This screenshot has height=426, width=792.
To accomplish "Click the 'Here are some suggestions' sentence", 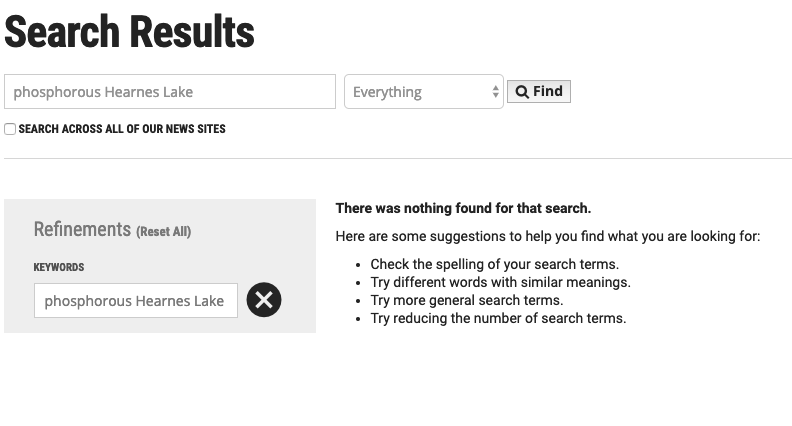I will 547,237.
